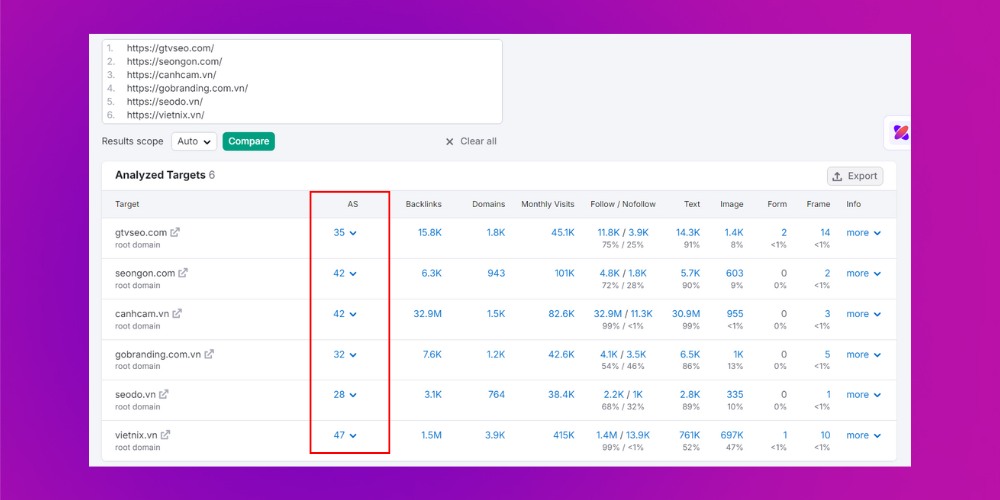
Task: Open 82.6K monthly visits value
Action: click(x=562, y=314)
